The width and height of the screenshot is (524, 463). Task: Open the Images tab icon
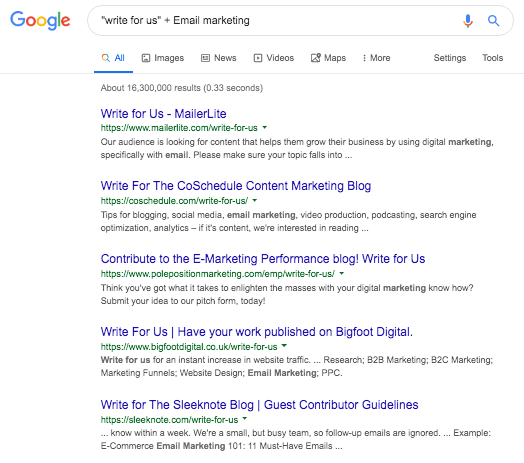click(146, 58)
